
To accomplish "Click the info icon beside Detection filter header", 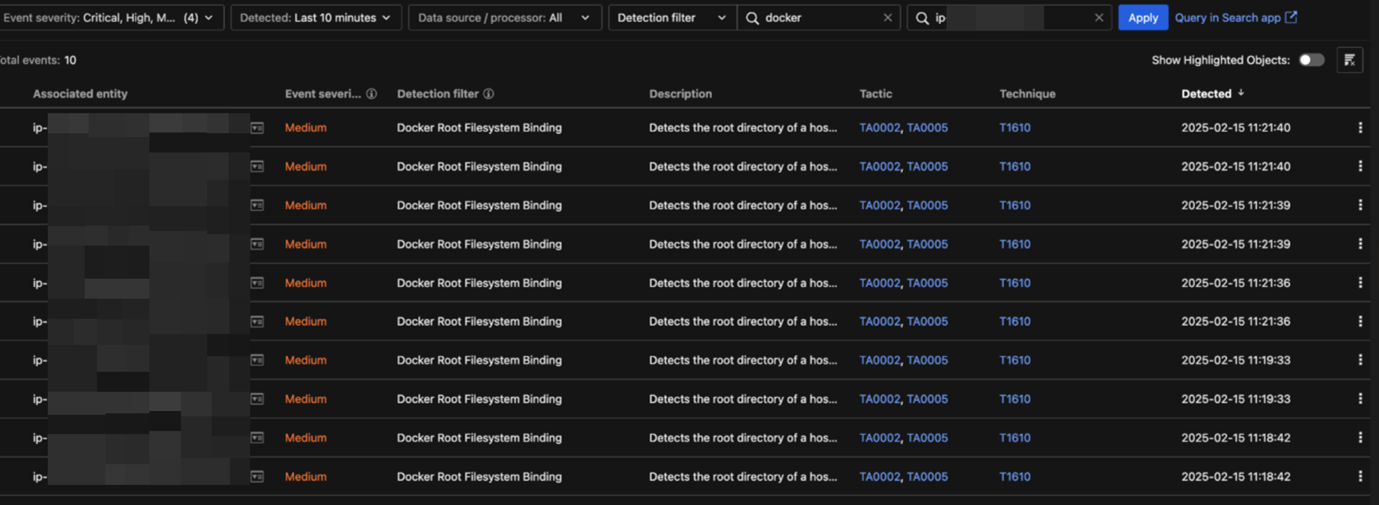I will click(489, 94).
